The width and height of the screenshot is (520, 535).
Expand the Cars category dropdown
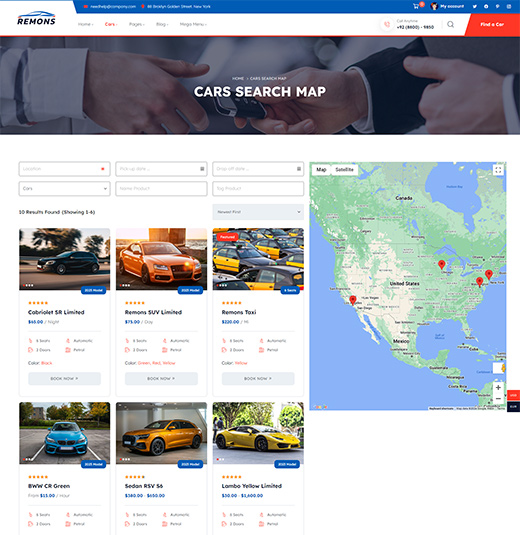click(64, 189)
